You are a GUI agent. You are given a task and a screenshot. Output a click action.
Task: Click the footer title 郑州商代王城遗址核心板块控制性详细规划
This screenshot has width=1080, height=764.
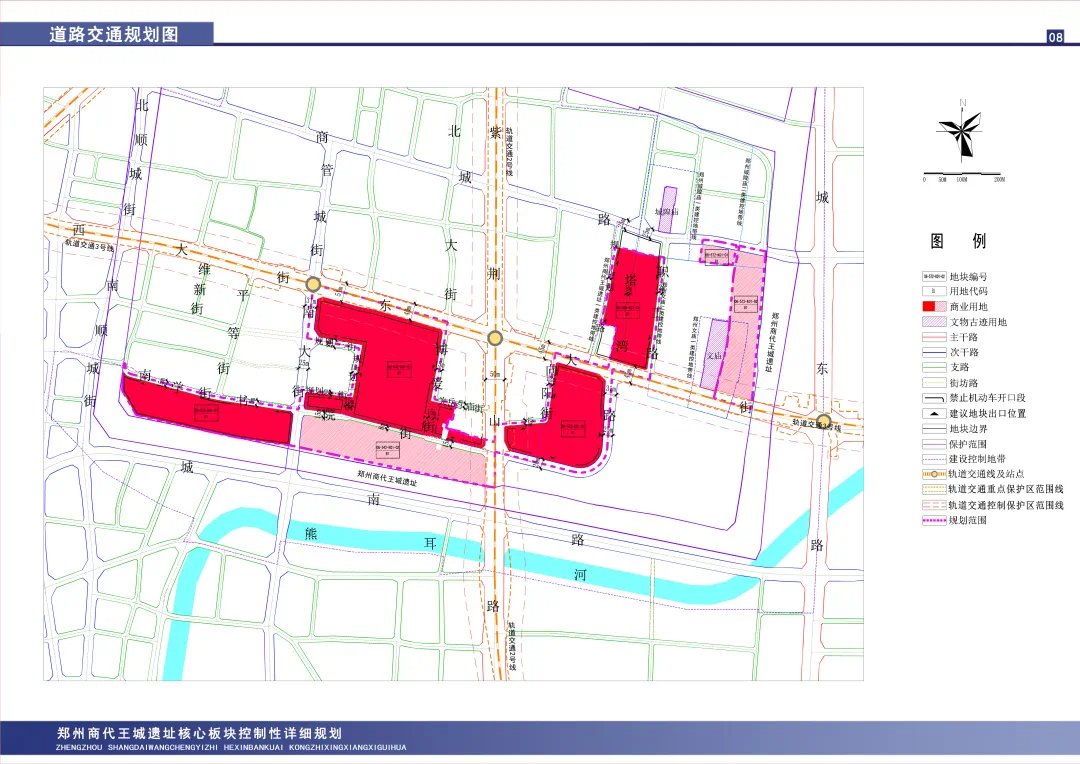point(199,734)
